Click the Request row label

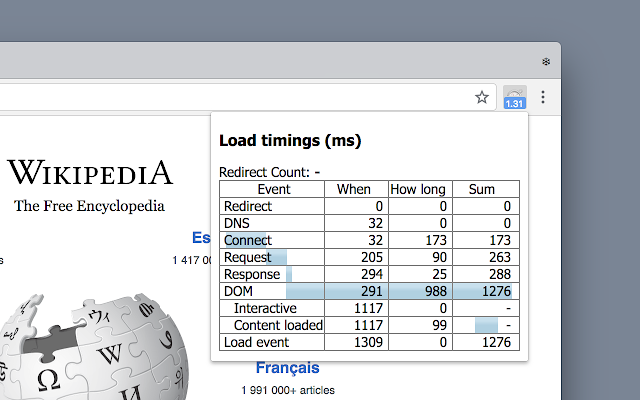click(x=247, y=257)
